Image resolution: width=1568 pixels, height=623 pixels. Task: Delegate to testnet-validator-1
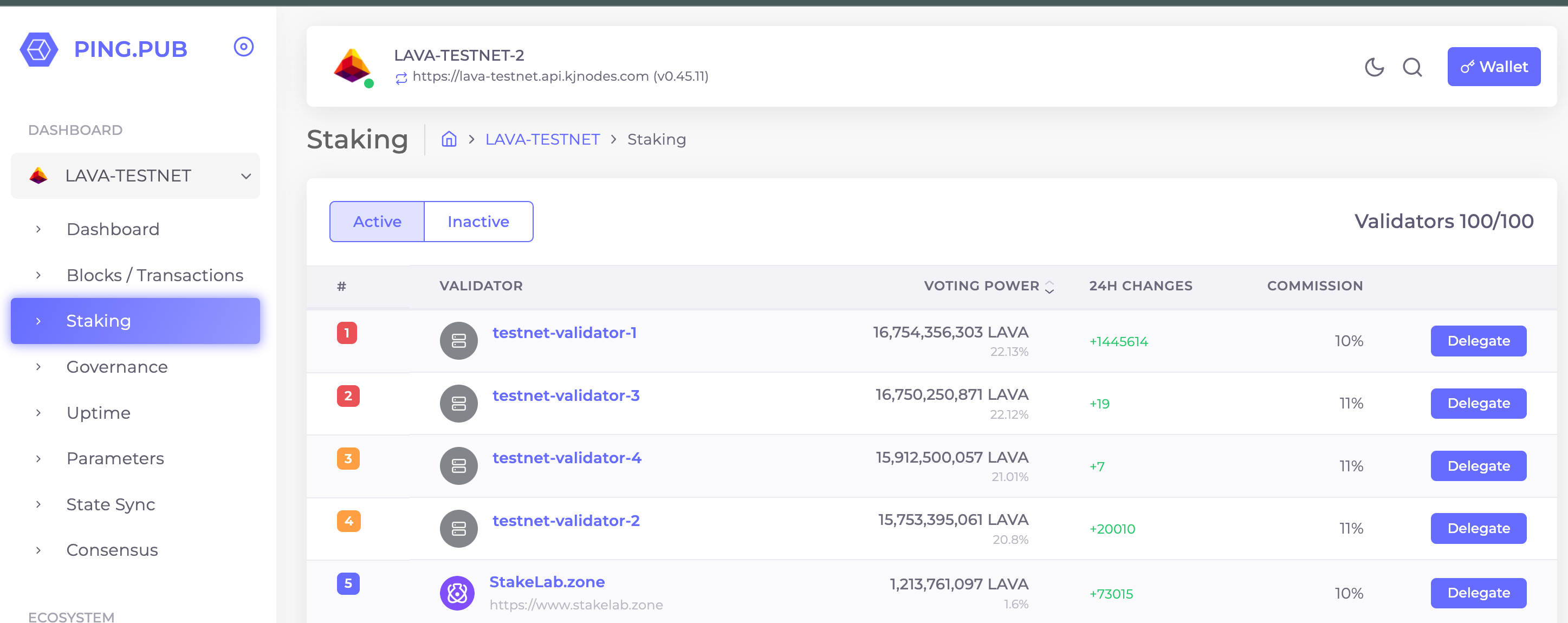coord(1478,341)
